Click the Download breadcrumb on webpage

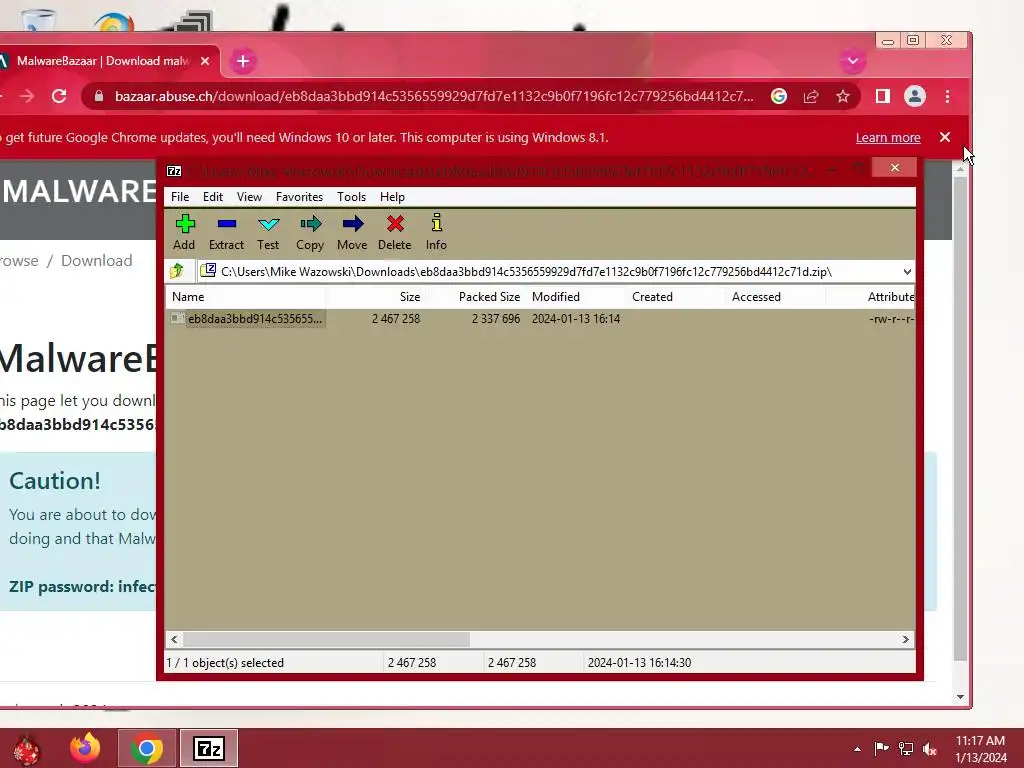point(97,261)
